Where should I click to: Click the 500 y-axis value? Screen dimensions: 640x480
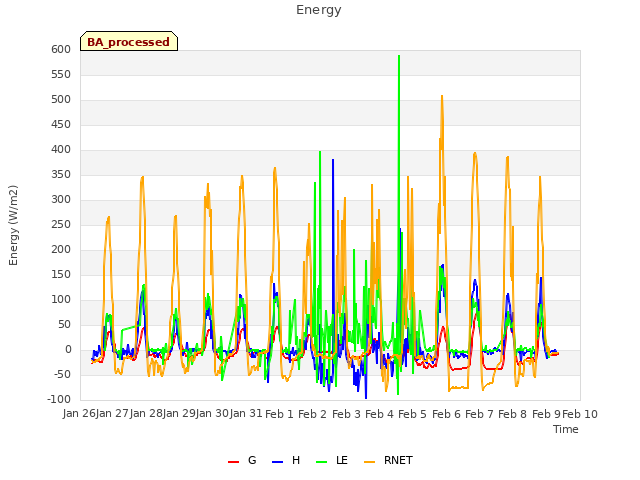[61, 100]
